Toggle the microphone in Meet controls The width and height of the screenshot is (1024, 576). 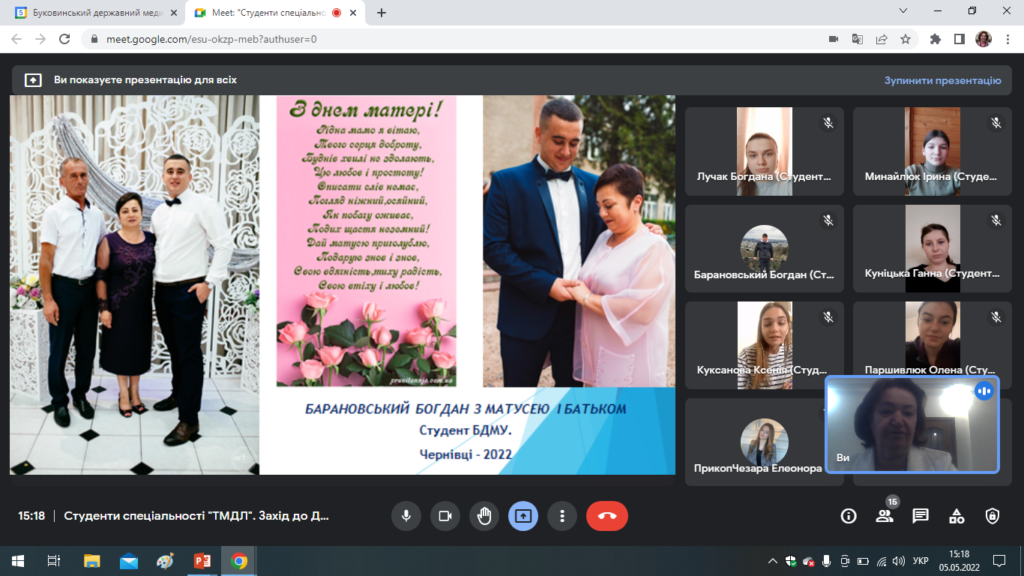point(406,516)
